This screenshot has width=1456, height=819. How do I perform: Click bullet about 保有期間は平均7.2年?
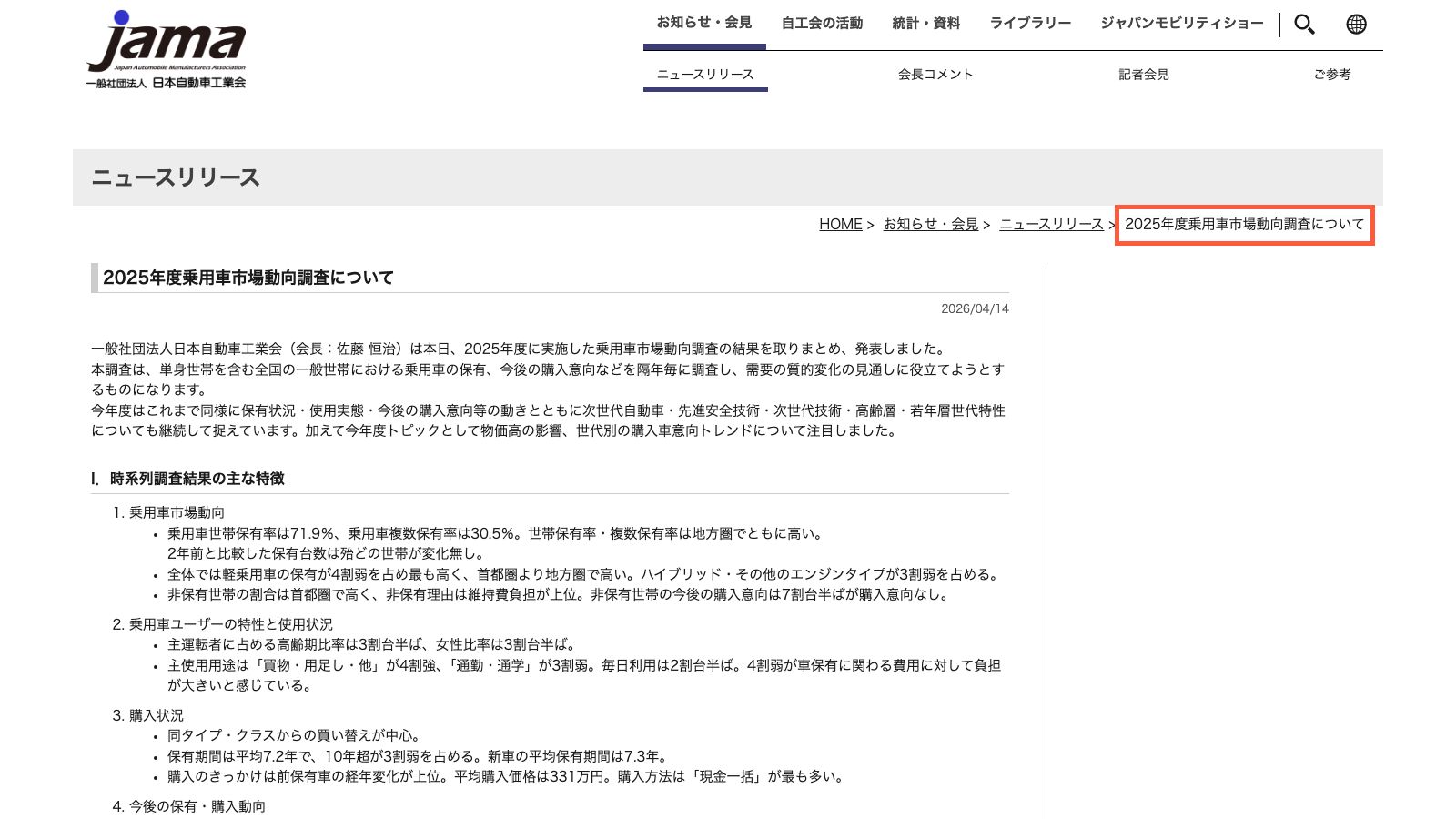tap(418, 756)
